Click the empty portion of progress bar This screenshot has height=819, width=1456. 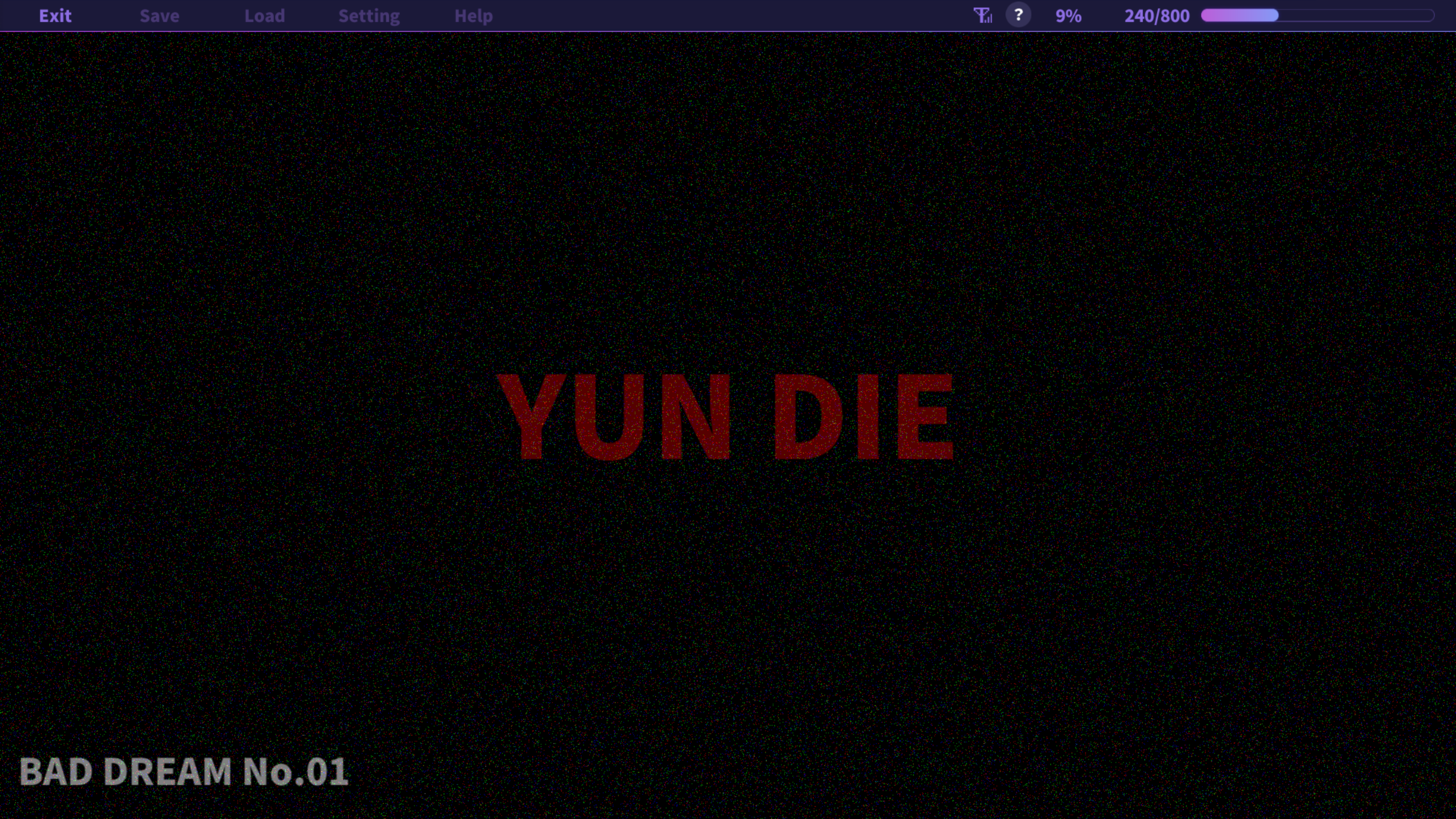(1357, 15)
